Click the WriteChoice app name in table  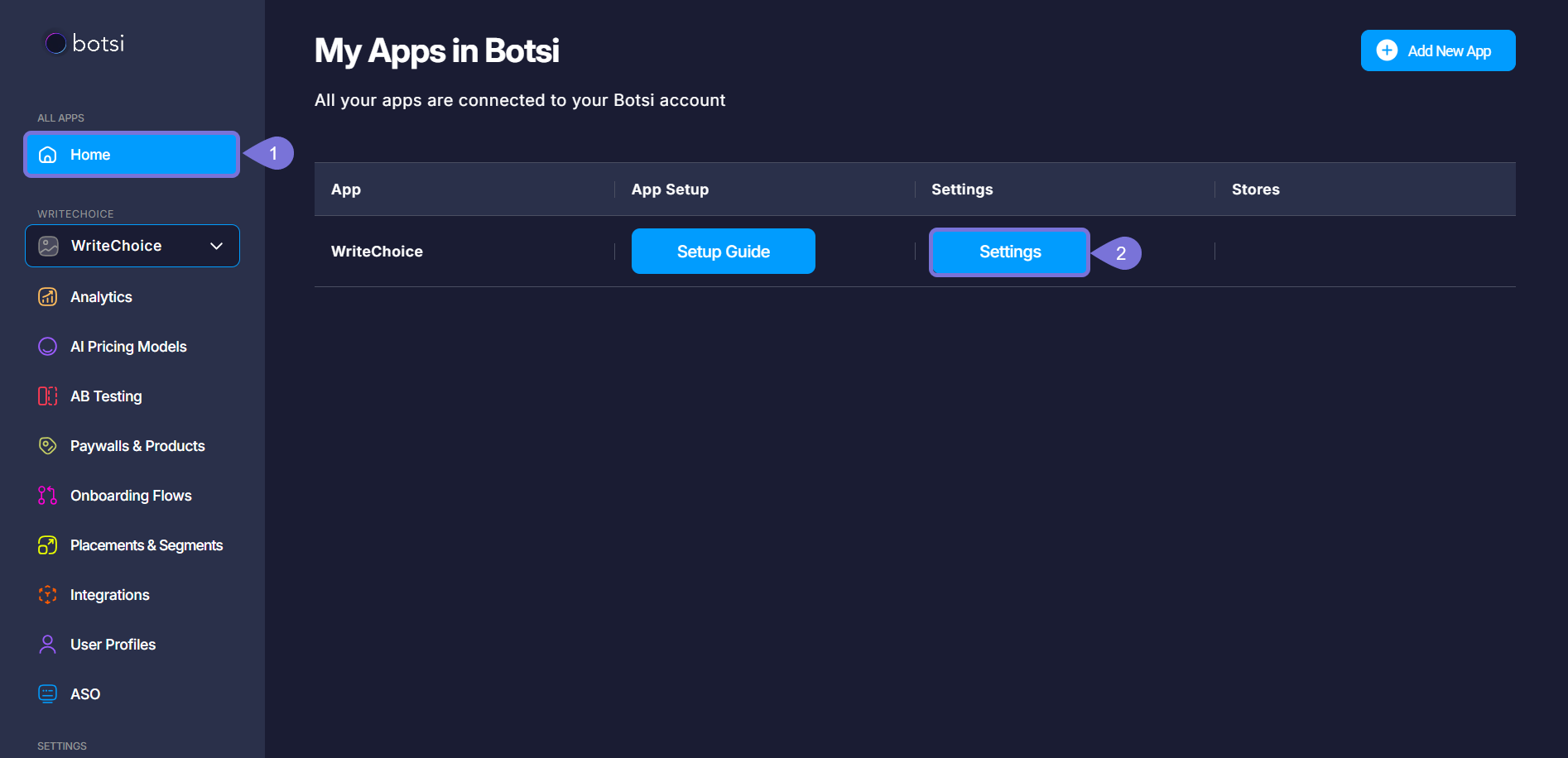pyautogui.click(x=377, y=251)
